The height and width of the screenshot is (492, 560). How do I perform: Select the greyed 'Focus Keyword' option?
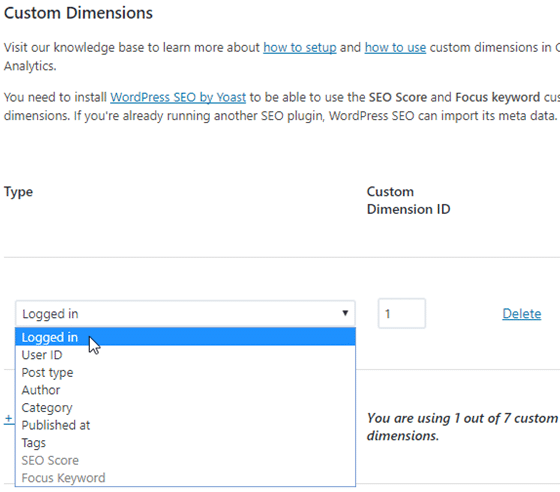[x=185, y=477]
